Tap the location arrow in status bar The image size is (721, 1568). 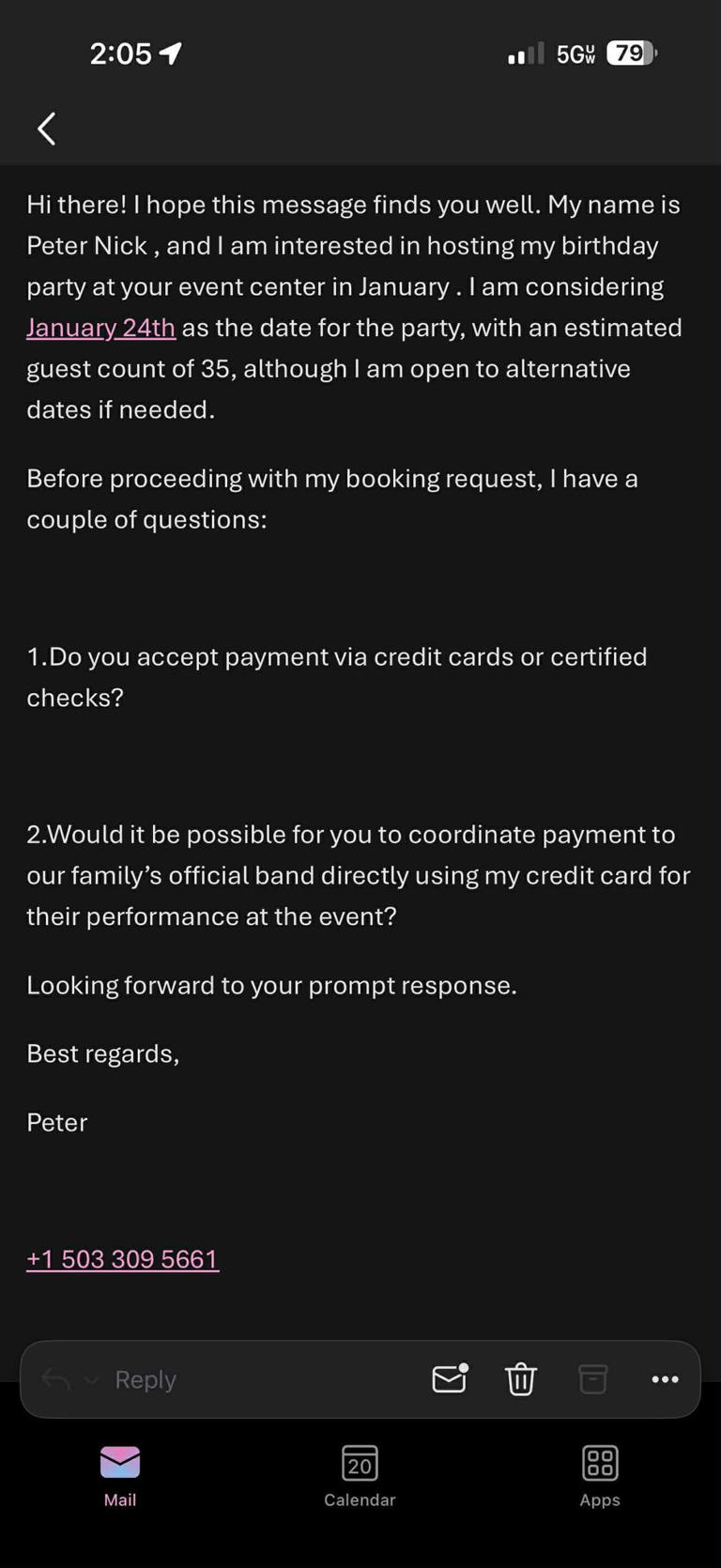170,54
